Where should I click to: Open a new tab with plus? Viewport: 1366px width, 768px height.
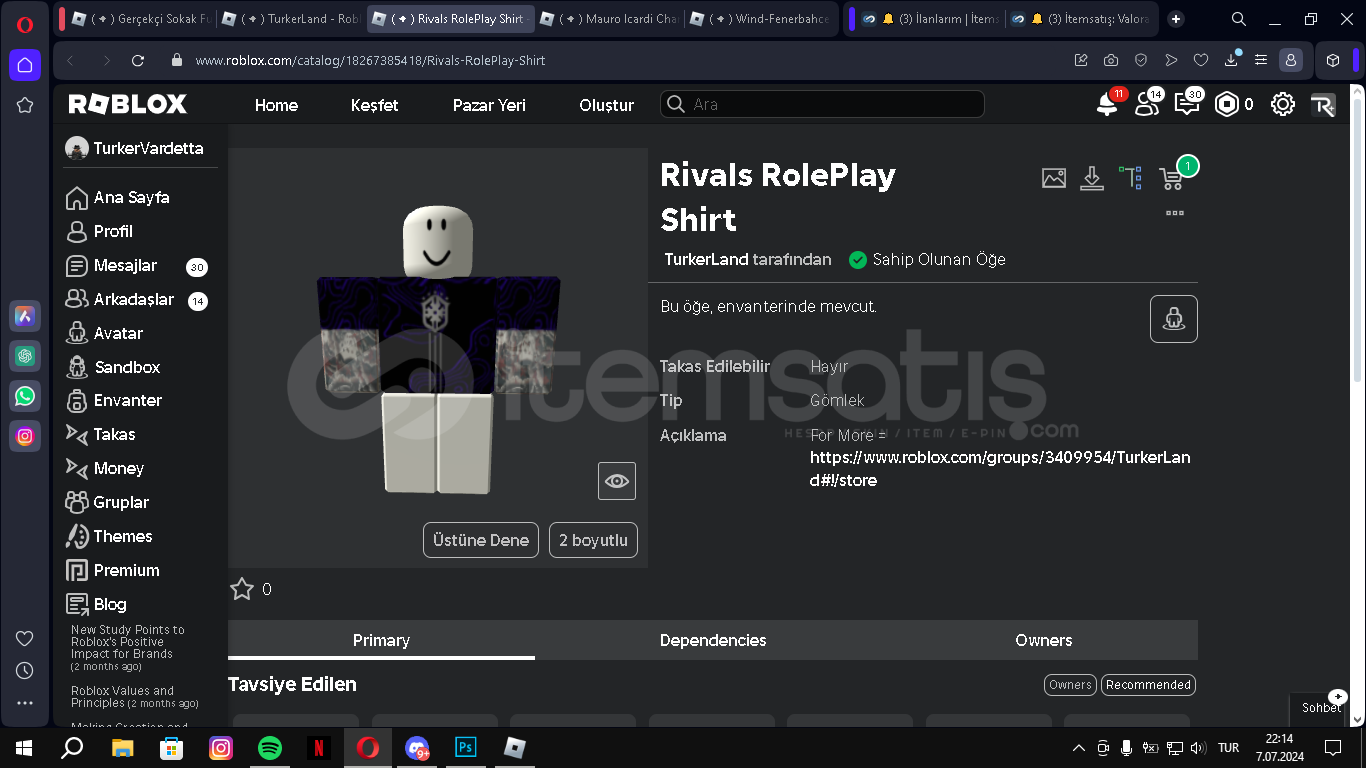(x=1176, y=19)
